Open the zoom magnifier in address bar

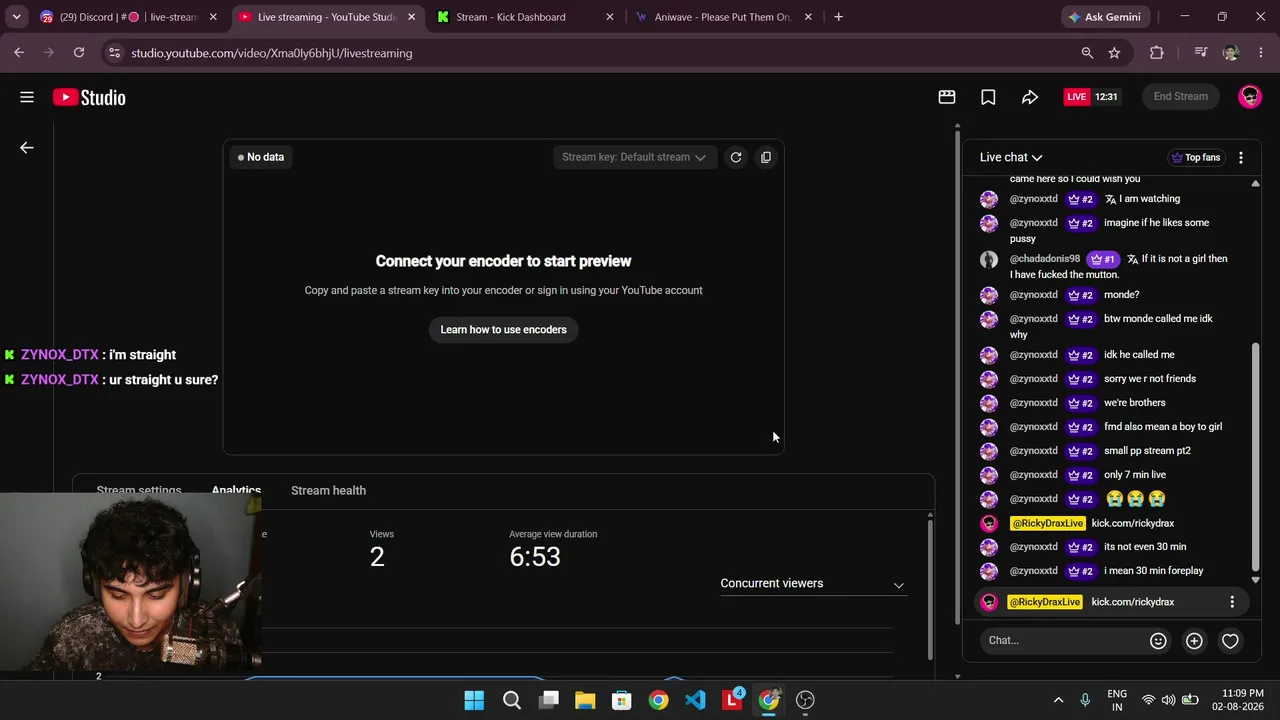(1087, 53)
